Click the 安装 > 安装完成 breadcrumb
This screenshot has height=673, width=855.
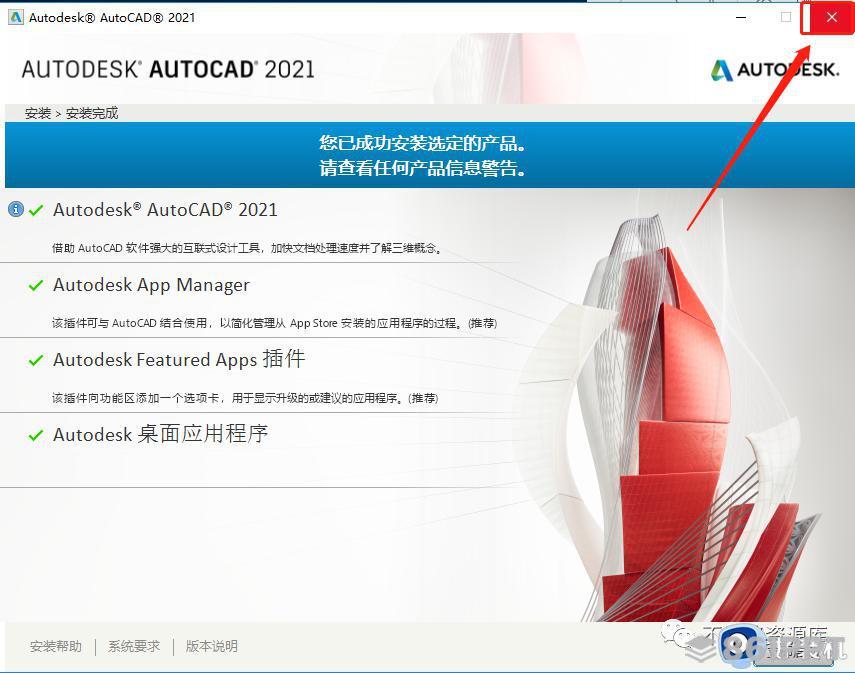[71, 113]
